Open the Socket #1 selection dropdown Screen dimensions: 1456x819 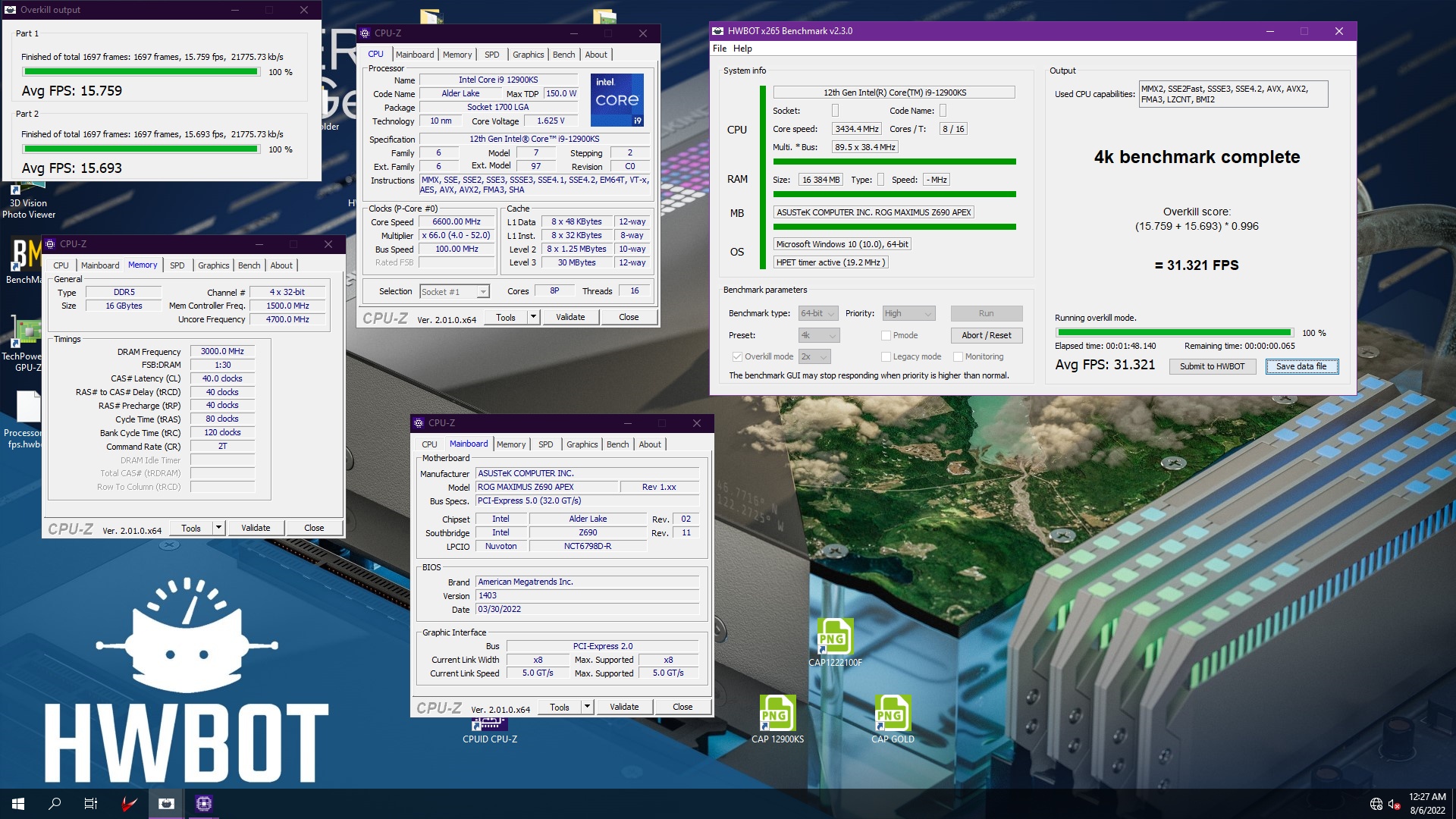455,292
